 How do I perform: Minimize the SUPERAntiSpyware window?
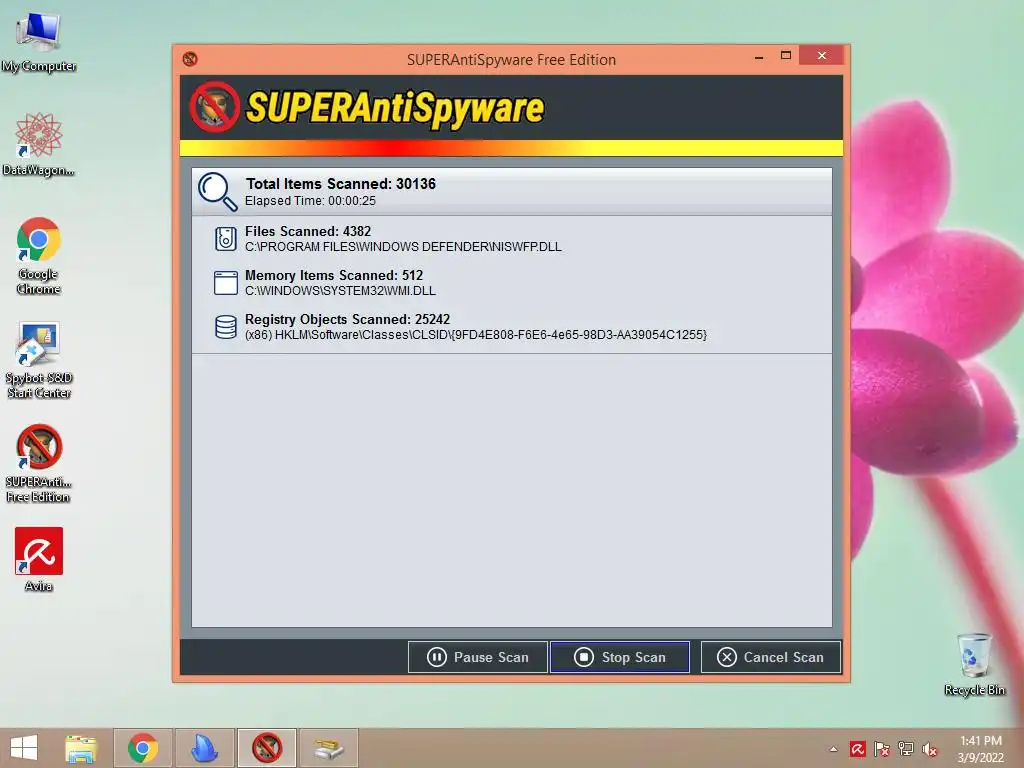(759, 57)
